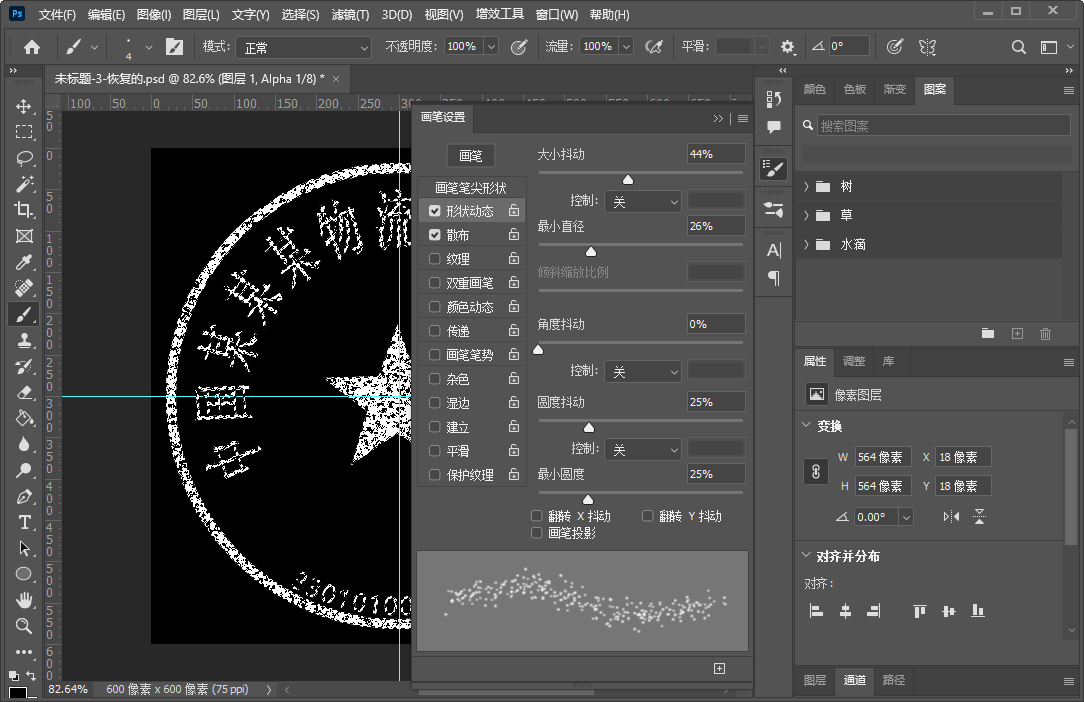Image resolution: width=1084 pixels, height=702 pixels.
Task: Switch to the 图层 tab
Action: (x=814, y=680)
